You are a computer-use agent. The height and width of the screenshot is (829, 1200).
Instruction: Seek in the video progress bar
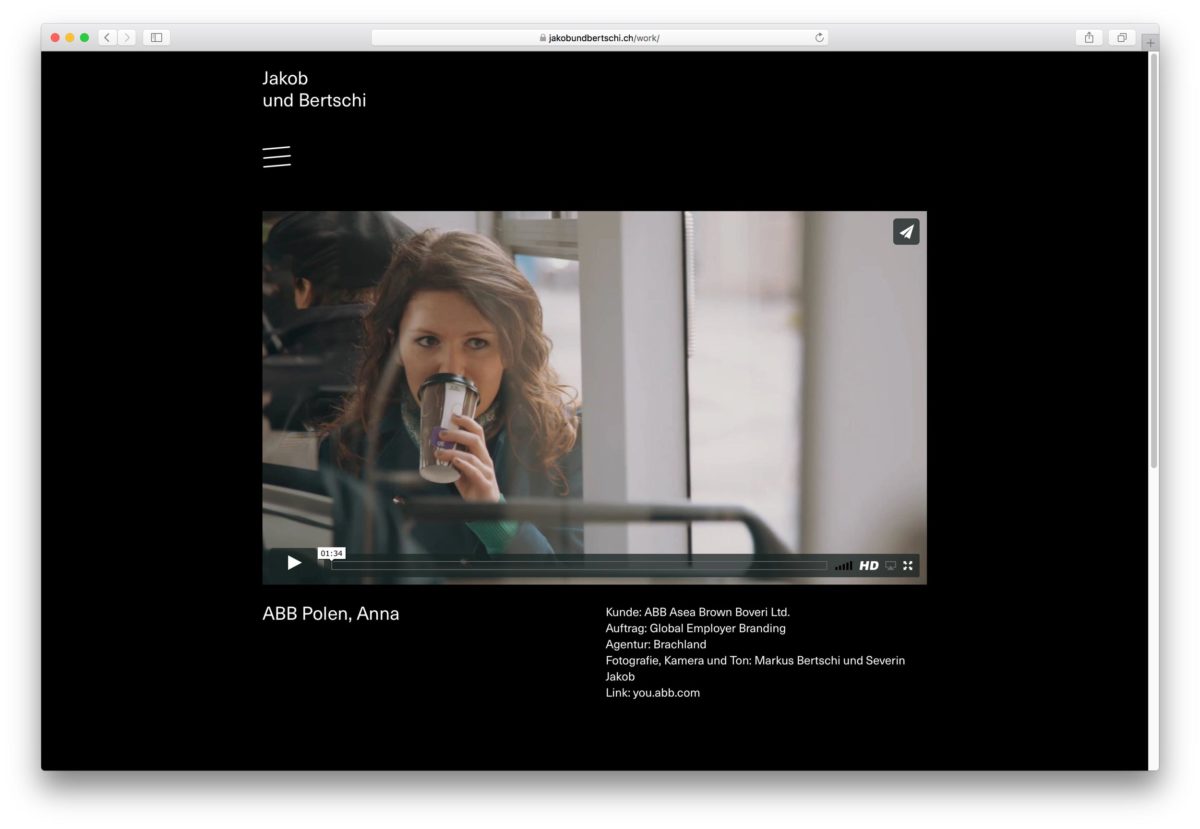click(x=578, y=565)
